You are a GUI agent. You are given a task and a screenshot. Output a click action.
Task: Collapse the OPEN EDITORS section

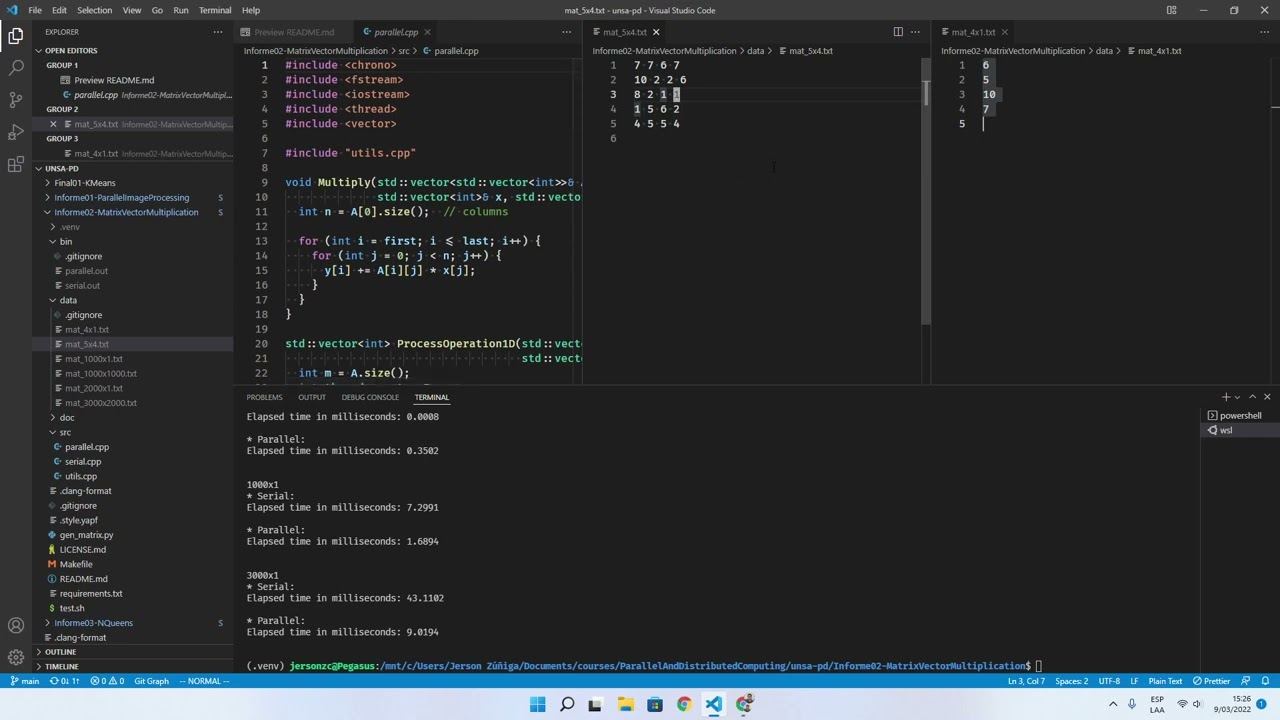[x=71, y=50]
